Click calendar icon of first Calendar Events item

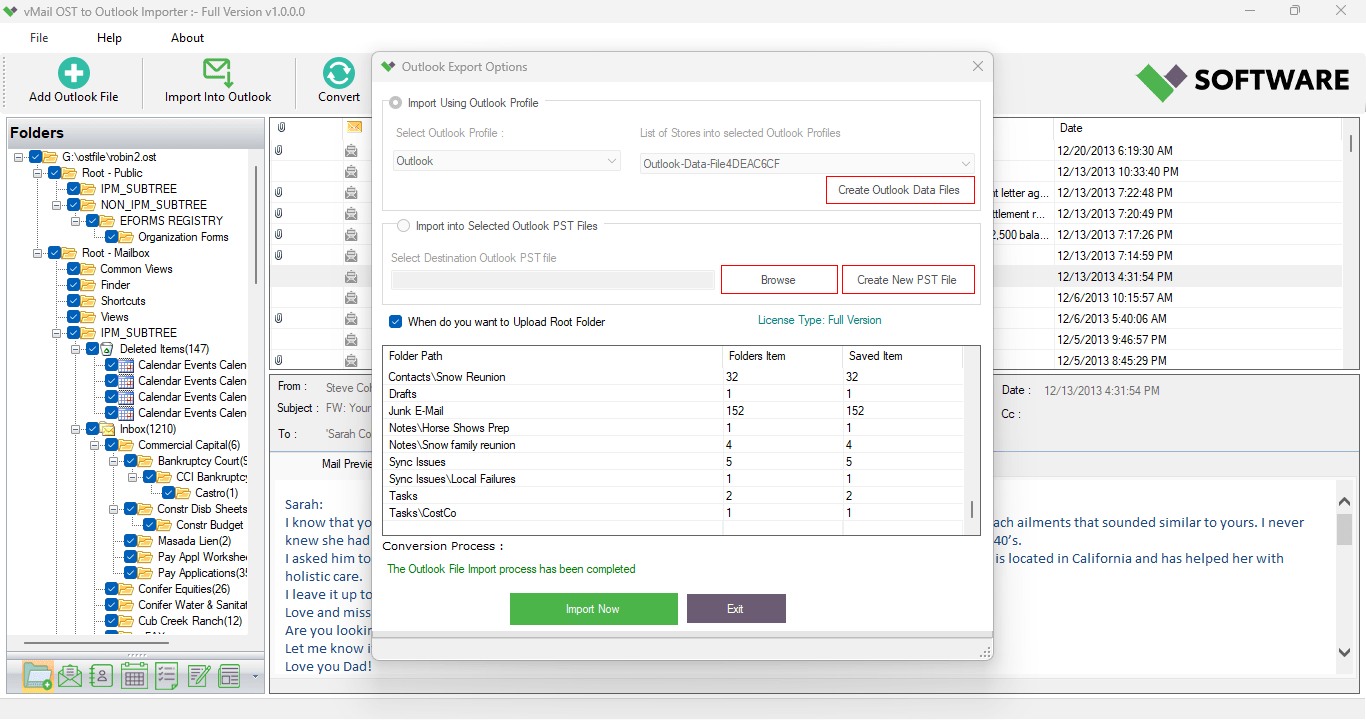pos(126,365)
